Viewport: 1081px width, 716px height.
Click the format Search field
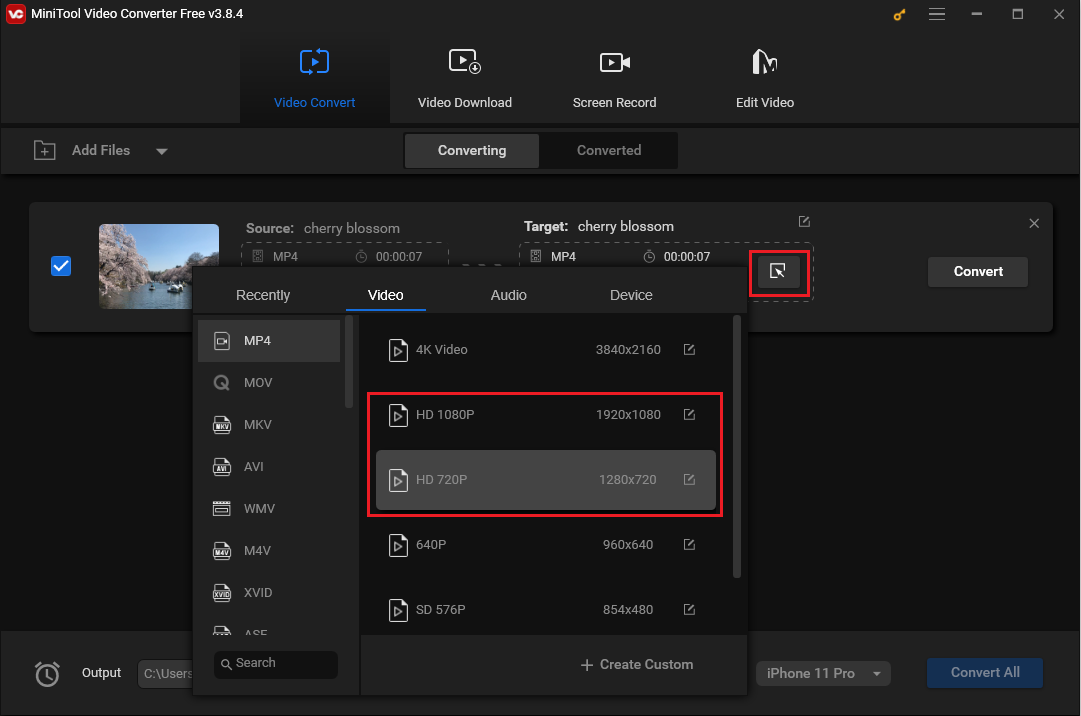click(x=276, y=664)
